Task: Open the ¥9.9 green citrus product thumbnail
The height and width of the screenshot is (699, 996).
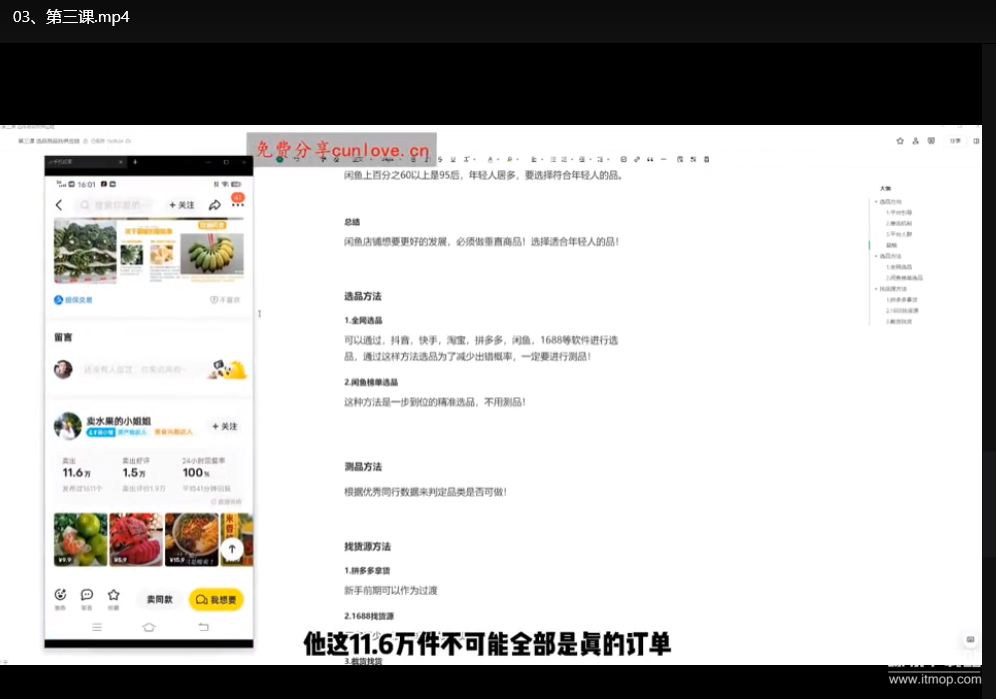Action: click(x=81, y=540)
